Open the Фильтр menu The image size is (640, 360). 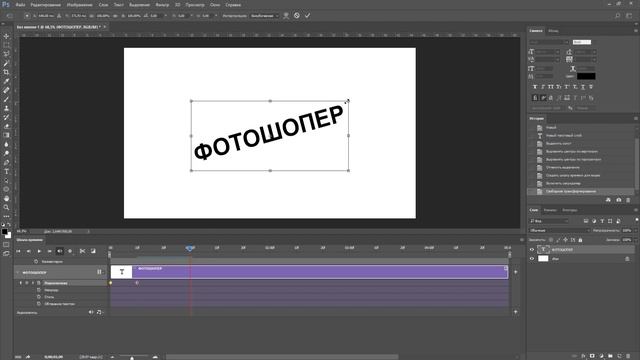[x=162, y=5]
